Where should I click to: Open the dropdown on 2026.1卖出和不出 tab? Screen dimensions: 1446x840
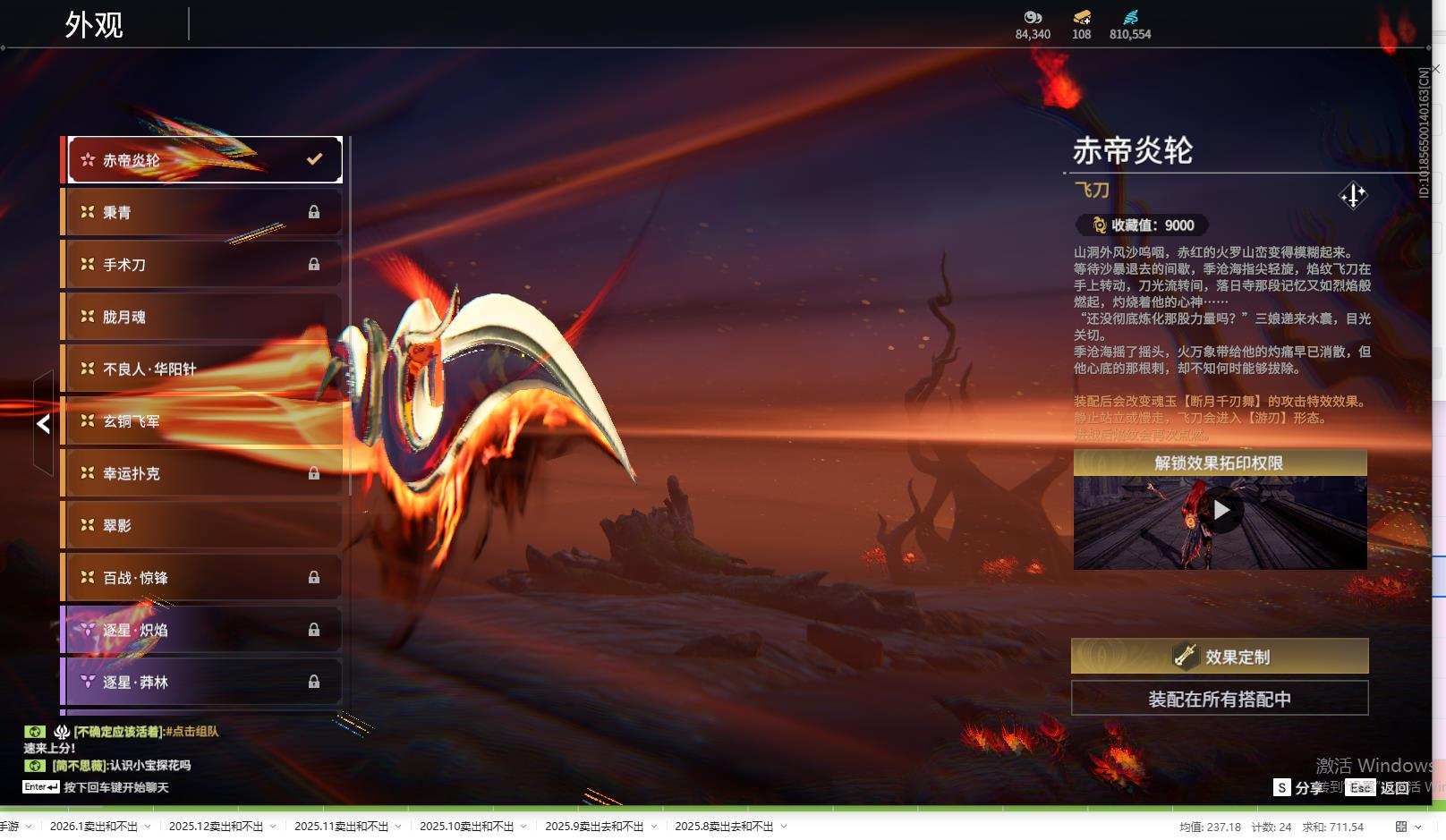point(147,827)
